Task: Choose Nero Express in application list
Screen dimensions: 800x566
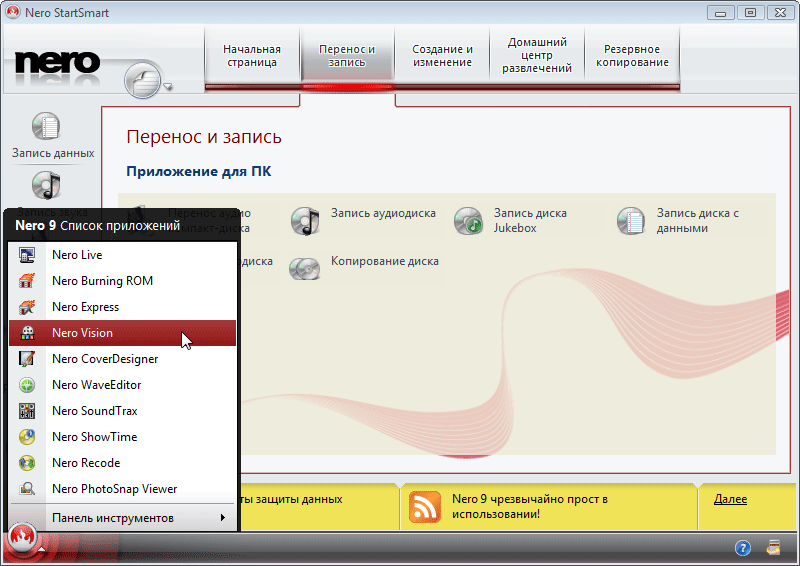Action: (122, 307)
